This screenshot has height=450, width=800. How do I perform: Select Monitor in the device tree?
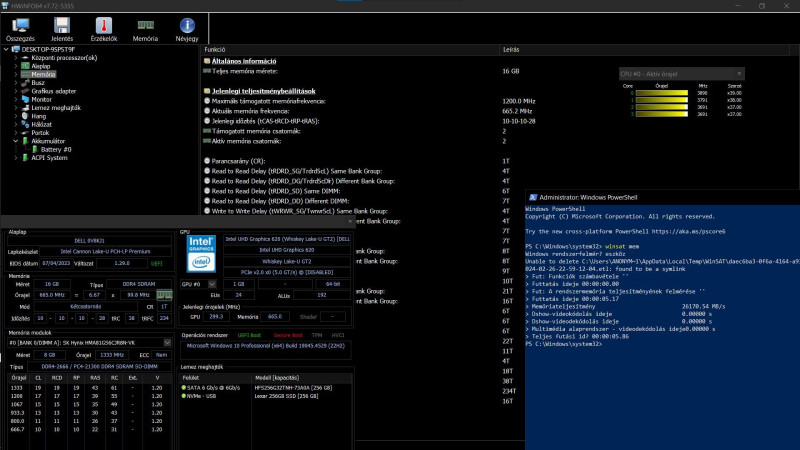pos(41,99)
